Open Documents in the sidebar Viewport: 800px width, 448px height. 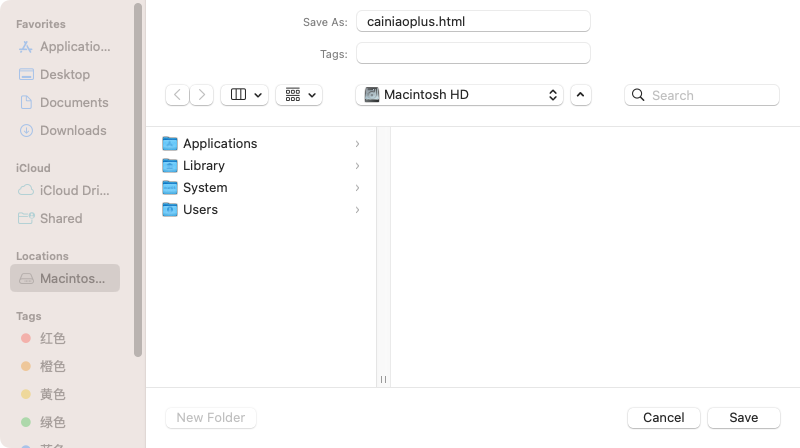point(73,102)
